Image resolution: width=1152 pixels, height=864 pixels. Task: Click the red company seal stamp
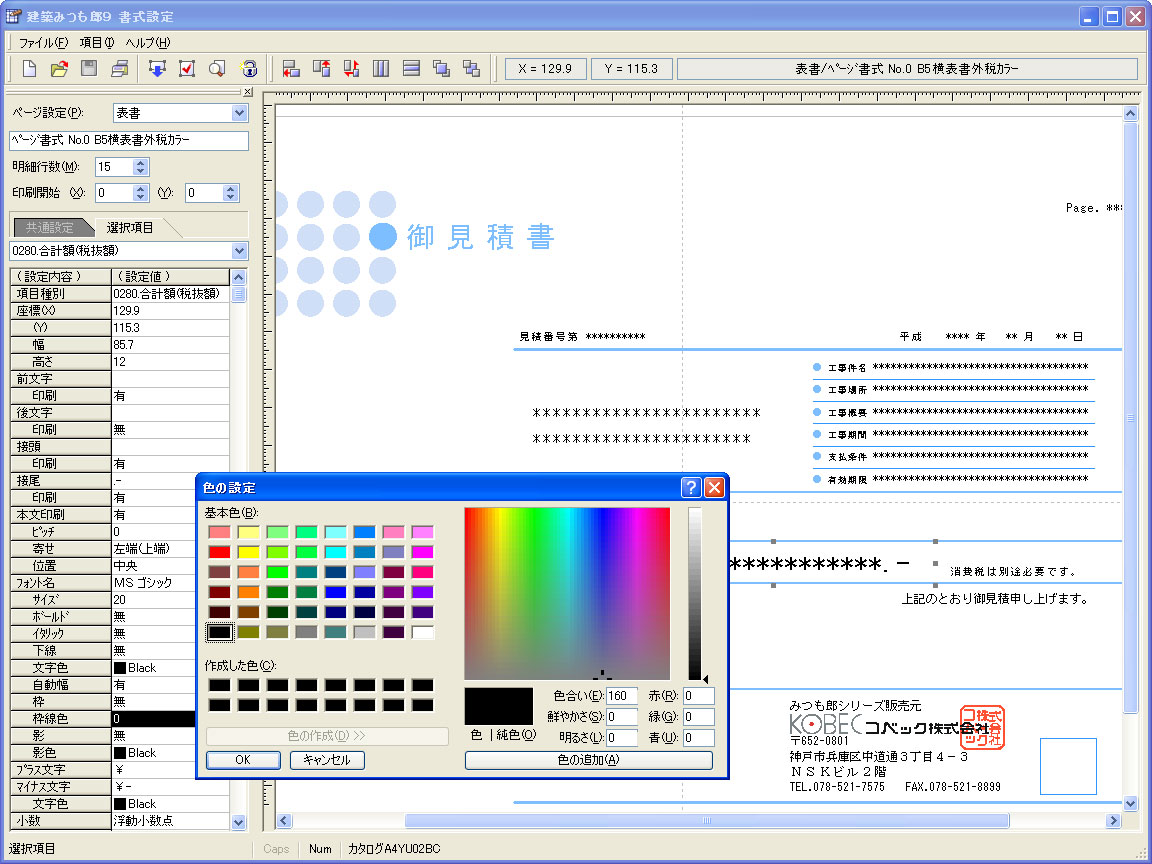[x=982, y=727]
